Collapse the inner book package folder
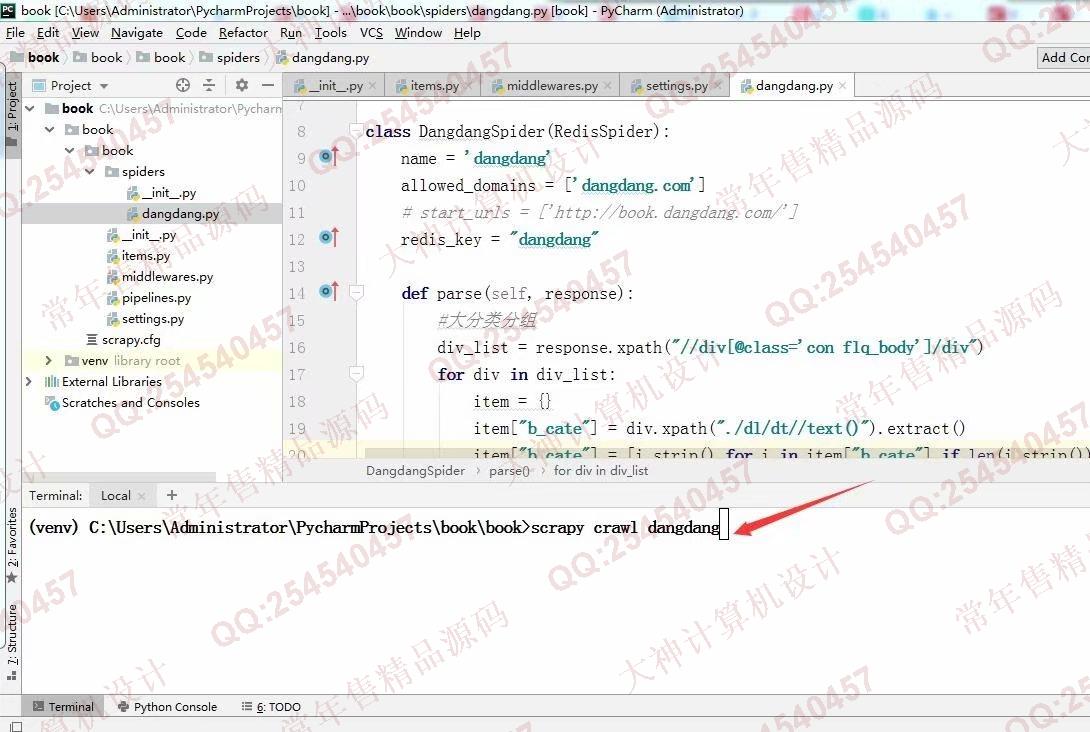This screenshot has height=732, width=1090. point(70,150)
